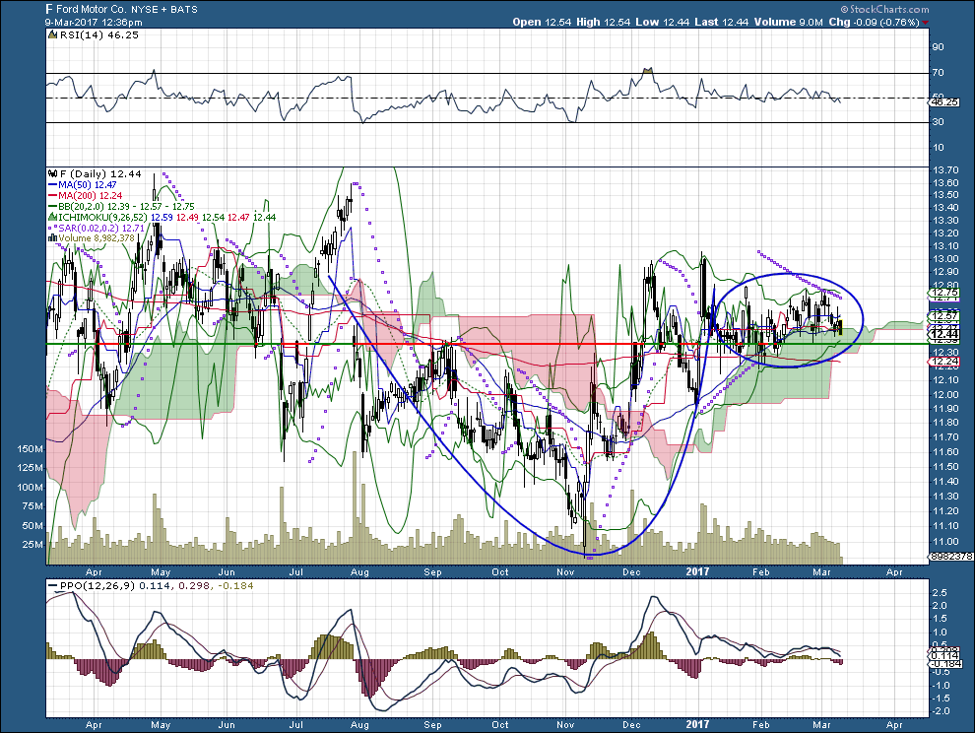Click the RSI(14) legend line marker
The height and width of the screenshot is (733, 975).
(x=53, y=35)
